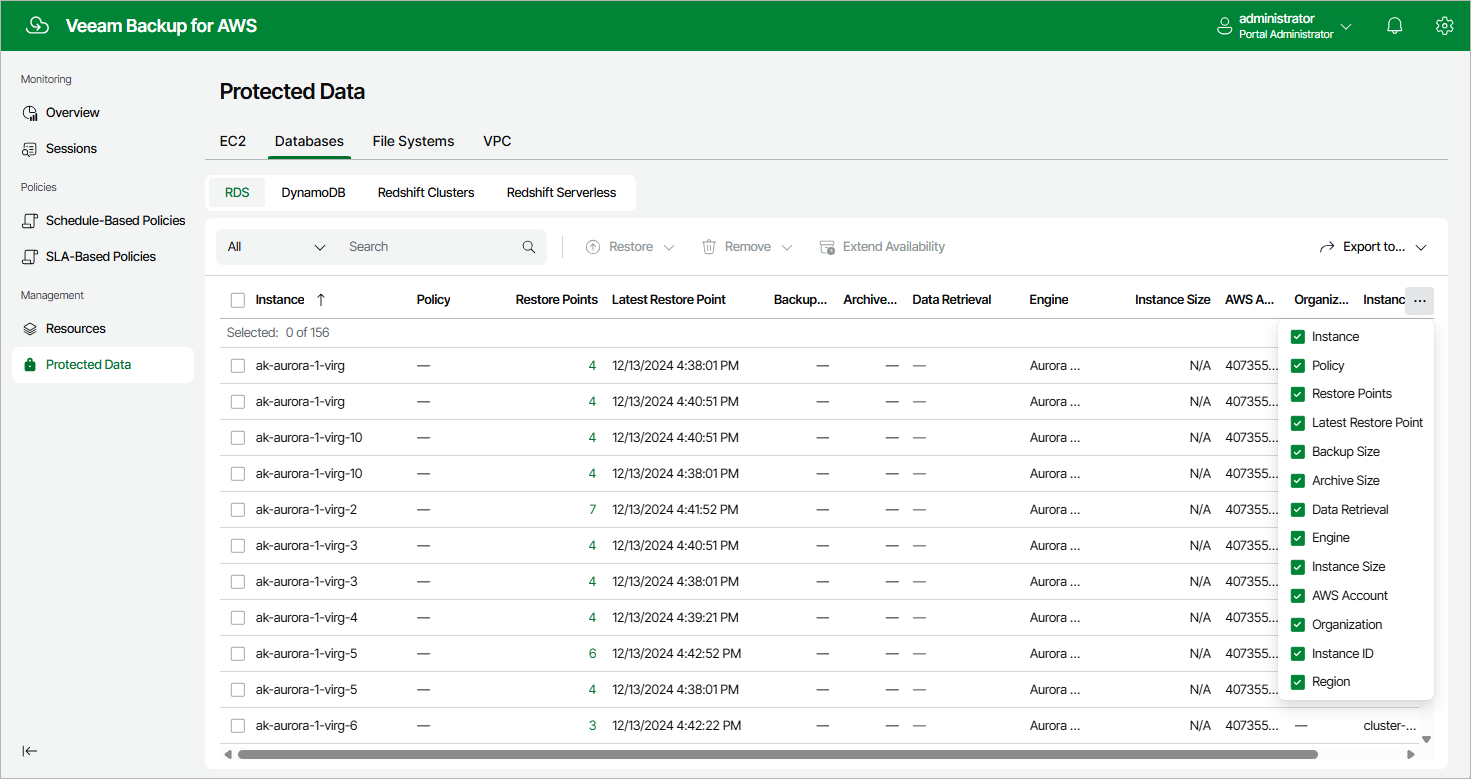The image size is (1471, 779).
Task: Click the Export to arrow icon
Action: (x=1327, y=247)
